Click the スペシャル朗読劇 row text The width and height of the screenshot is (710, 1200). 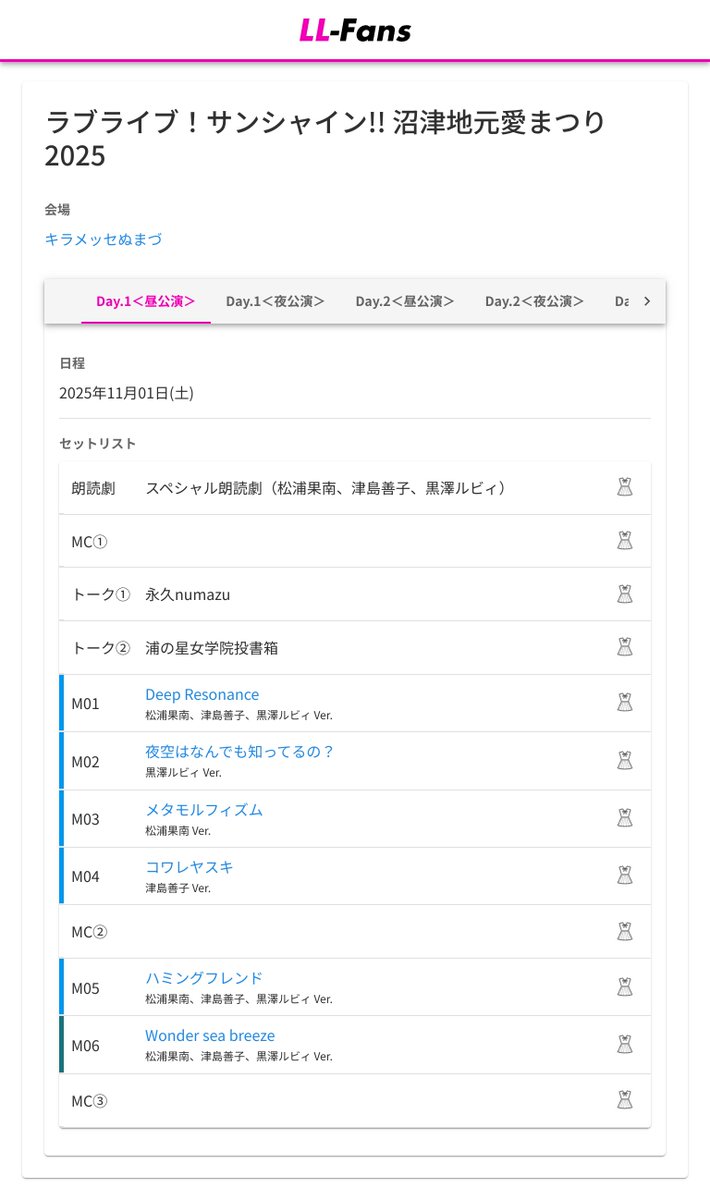click(328, 488)
